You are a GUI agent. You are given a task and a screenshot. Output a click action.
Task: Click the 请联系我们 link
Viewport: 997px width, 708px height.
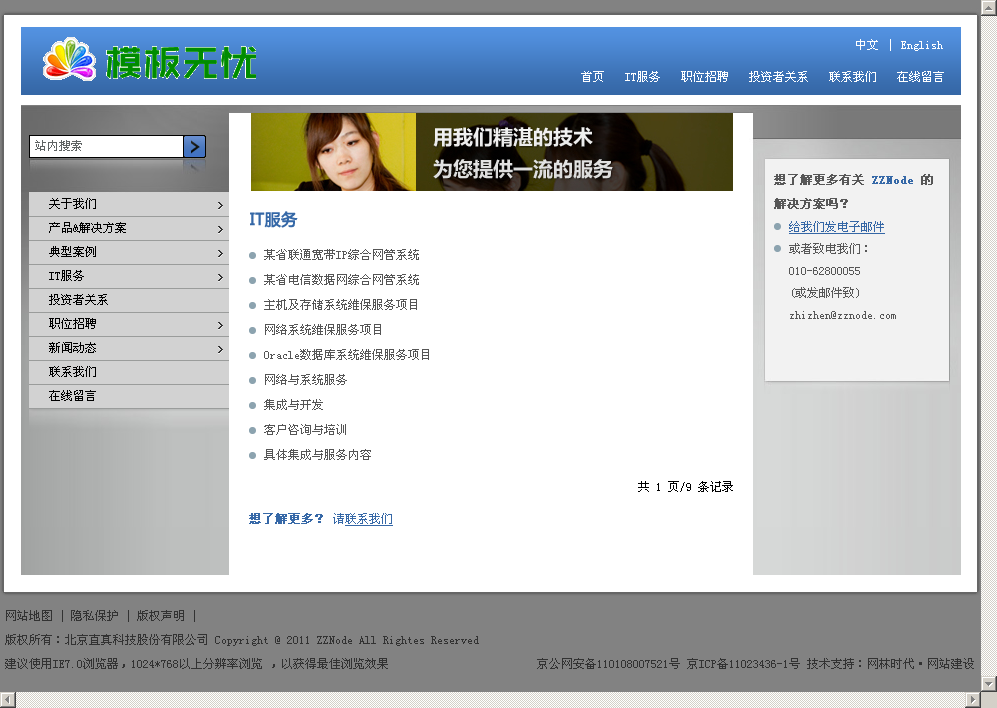362,519
